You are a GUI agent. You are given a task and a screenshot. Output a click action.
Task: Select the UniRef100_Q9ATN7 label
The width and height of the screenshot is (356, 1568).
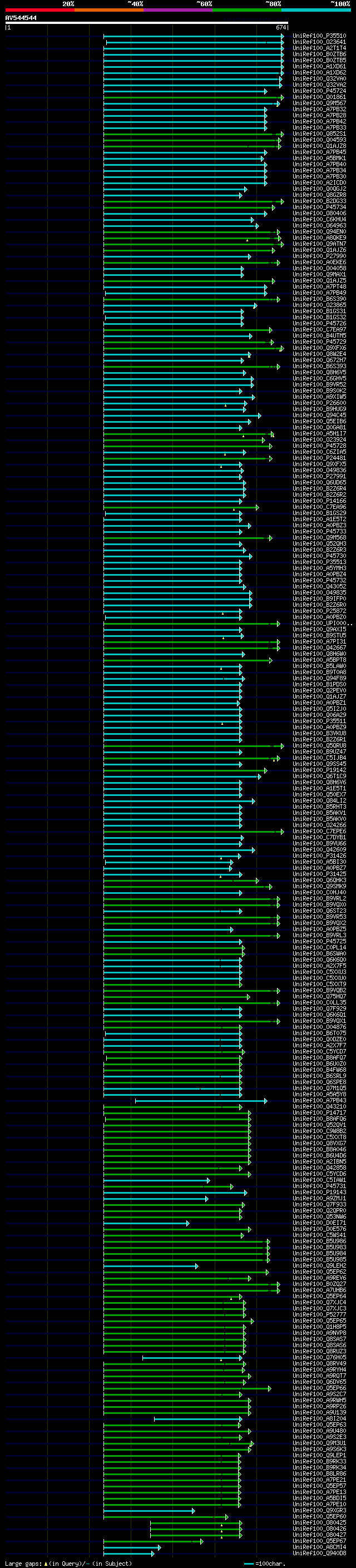point(319,244)
